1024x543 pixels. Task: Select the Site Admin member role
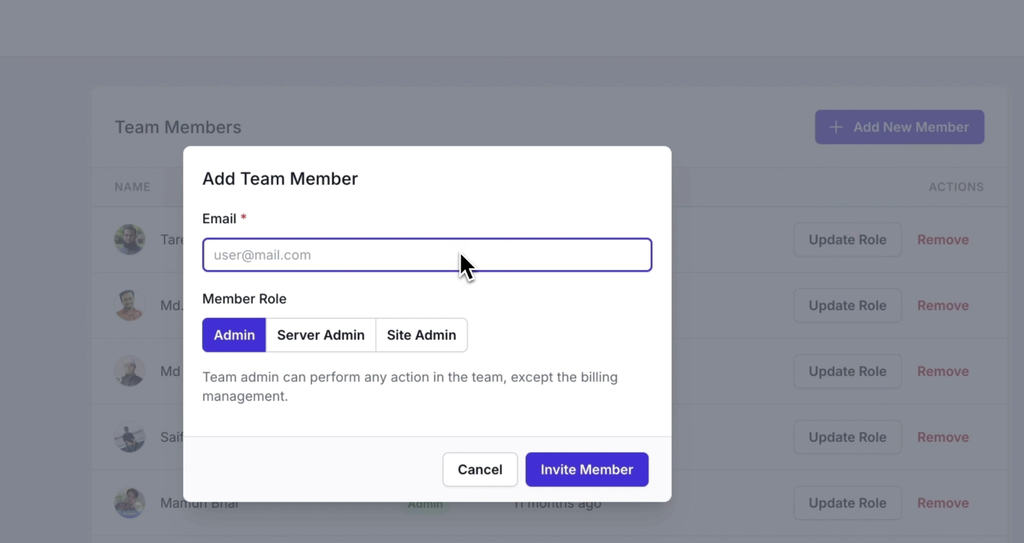[x=422, y=335]
